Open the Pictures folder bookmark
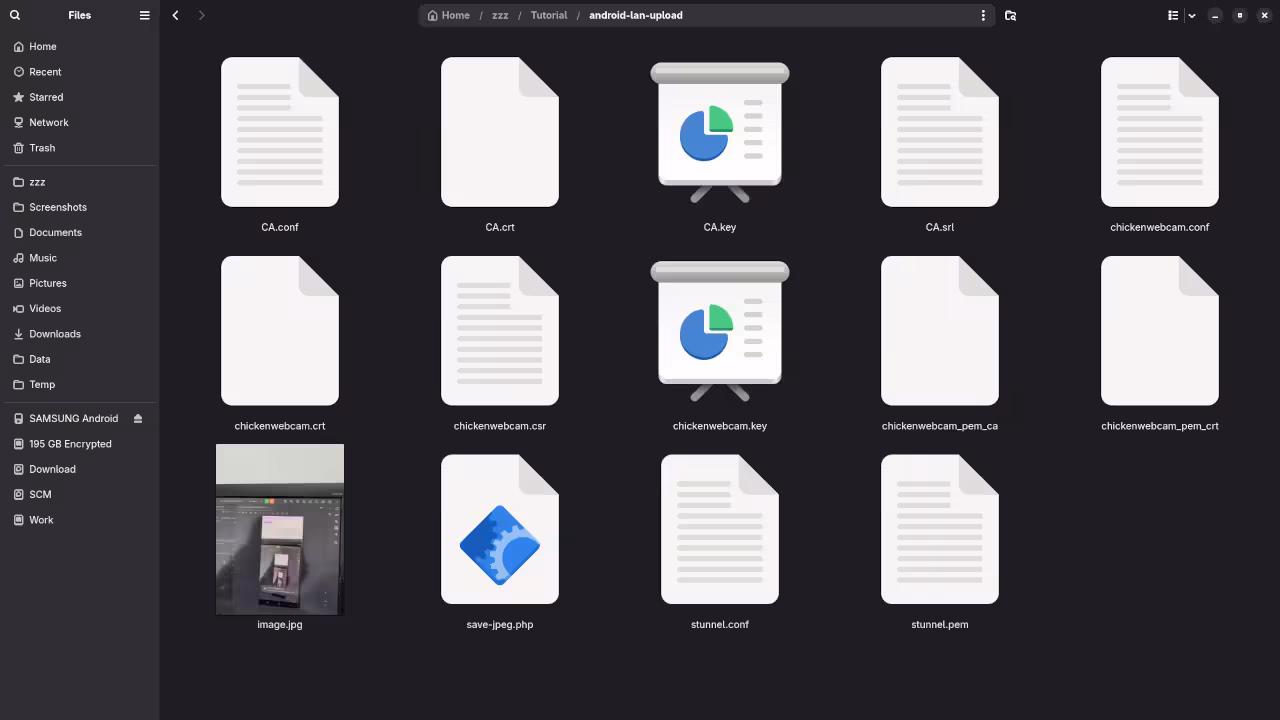 point(80,283)
